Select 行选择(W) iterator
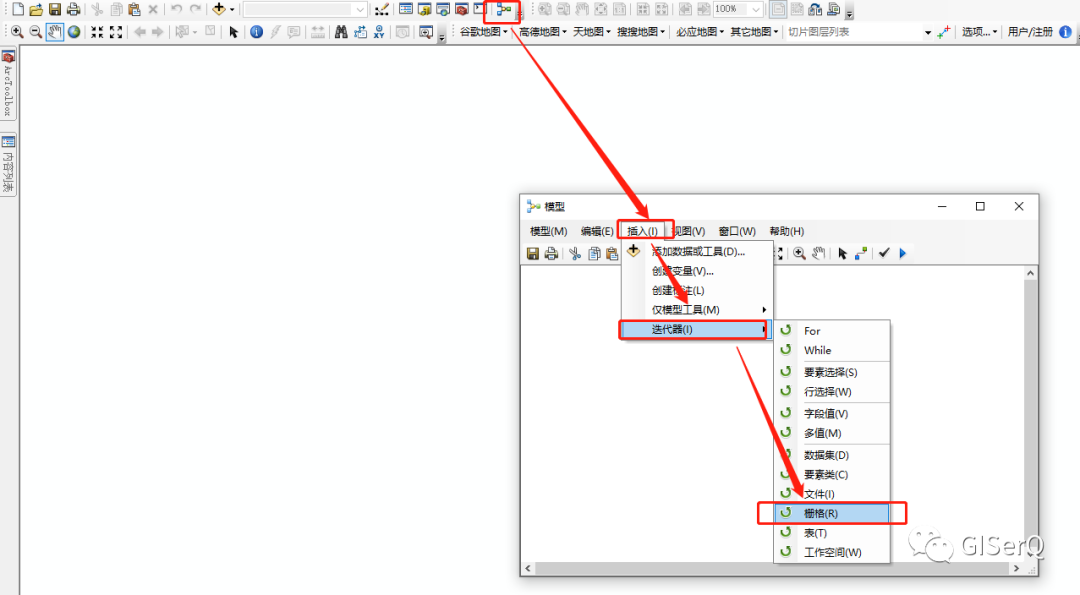Screen dimensions: 1080x595 tap(832, 392)
